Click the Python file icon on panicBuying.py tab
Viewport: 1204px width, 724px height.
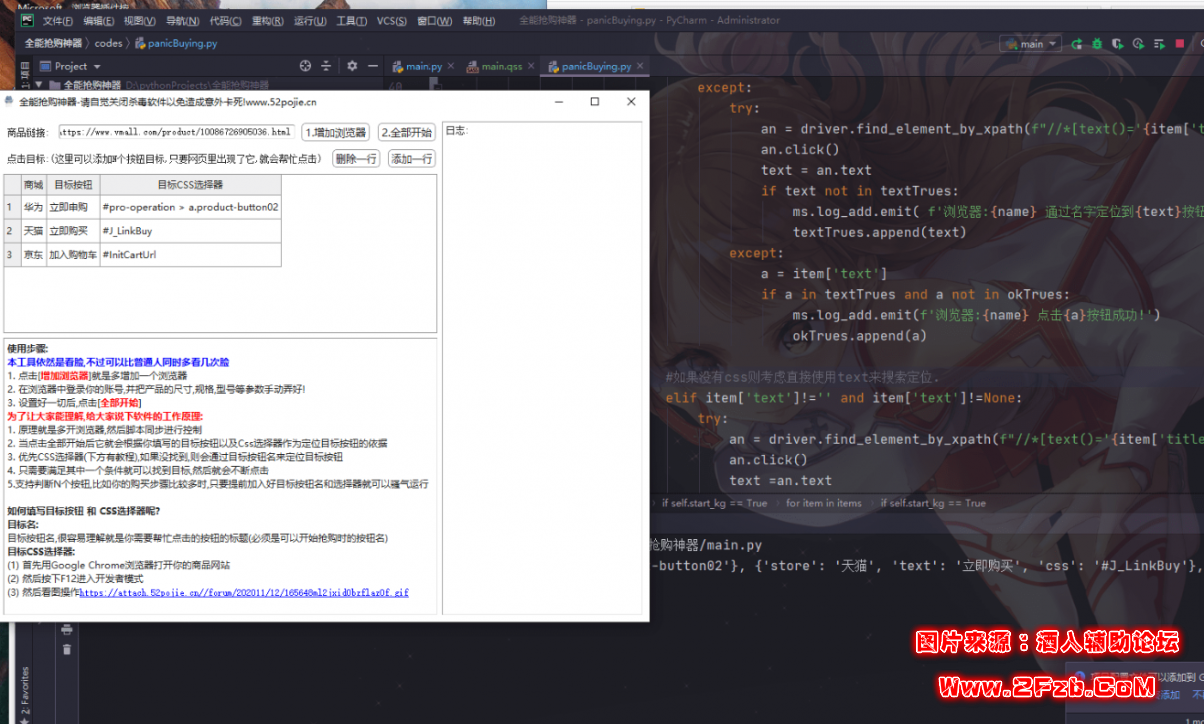click(555, 66)
